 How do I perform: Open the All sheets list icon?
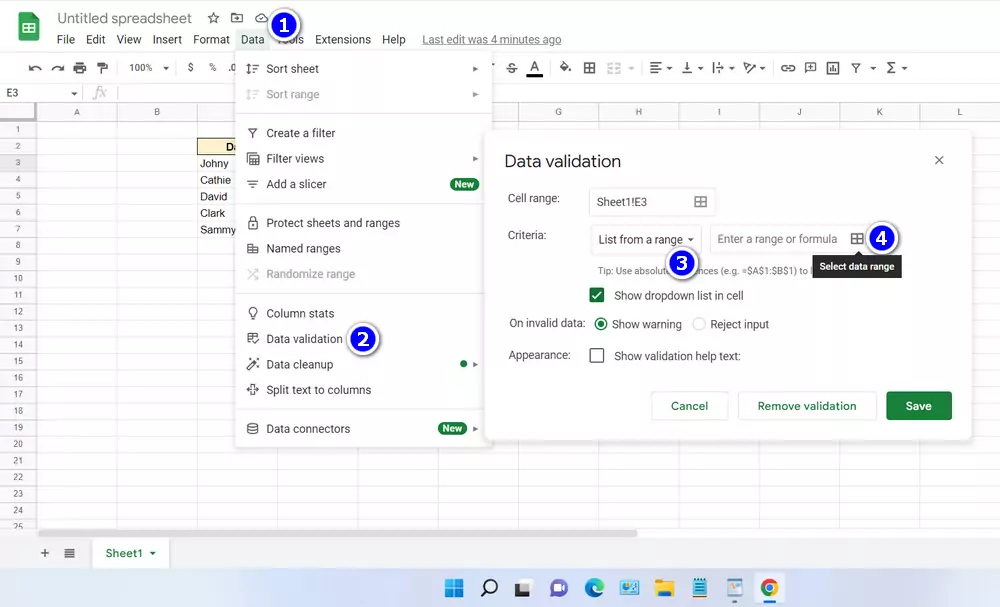(x=70, y=553)
